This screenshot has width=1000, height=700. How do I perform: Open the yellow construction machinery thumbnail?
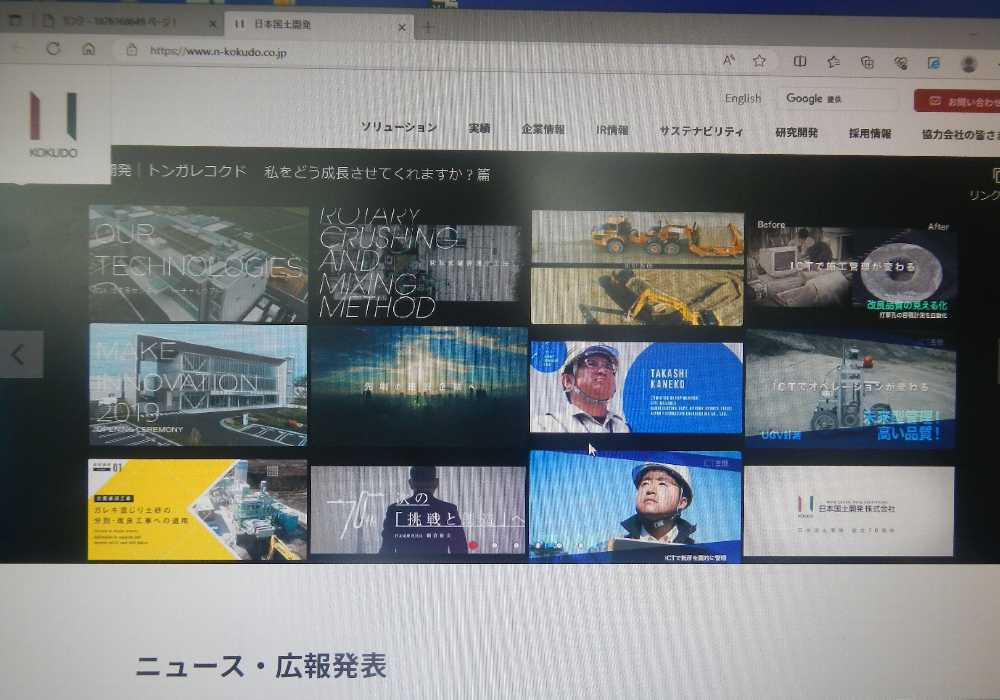pos(637,268)
